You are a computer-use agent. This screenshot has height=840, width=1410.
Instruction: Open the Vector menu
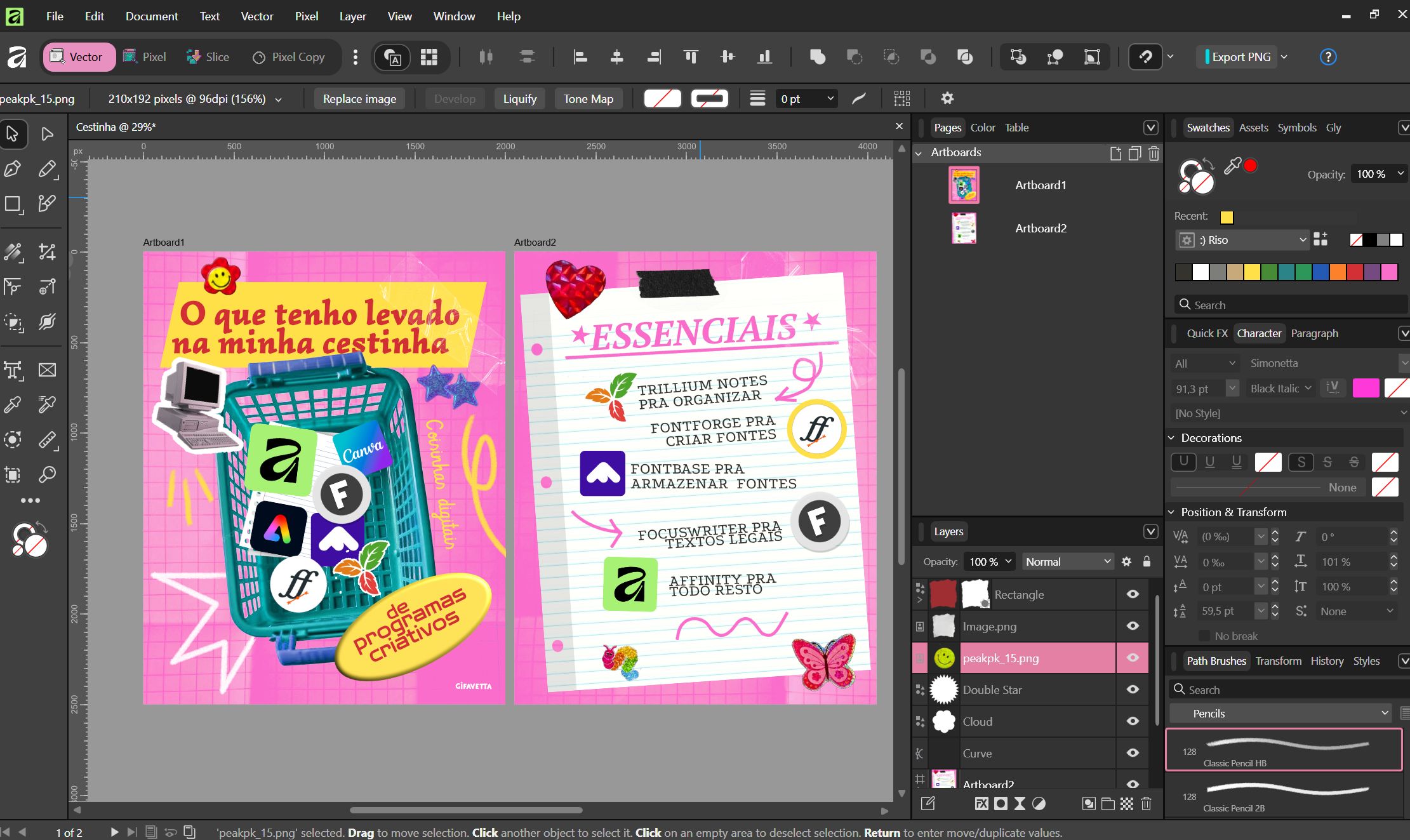point(256,17)
